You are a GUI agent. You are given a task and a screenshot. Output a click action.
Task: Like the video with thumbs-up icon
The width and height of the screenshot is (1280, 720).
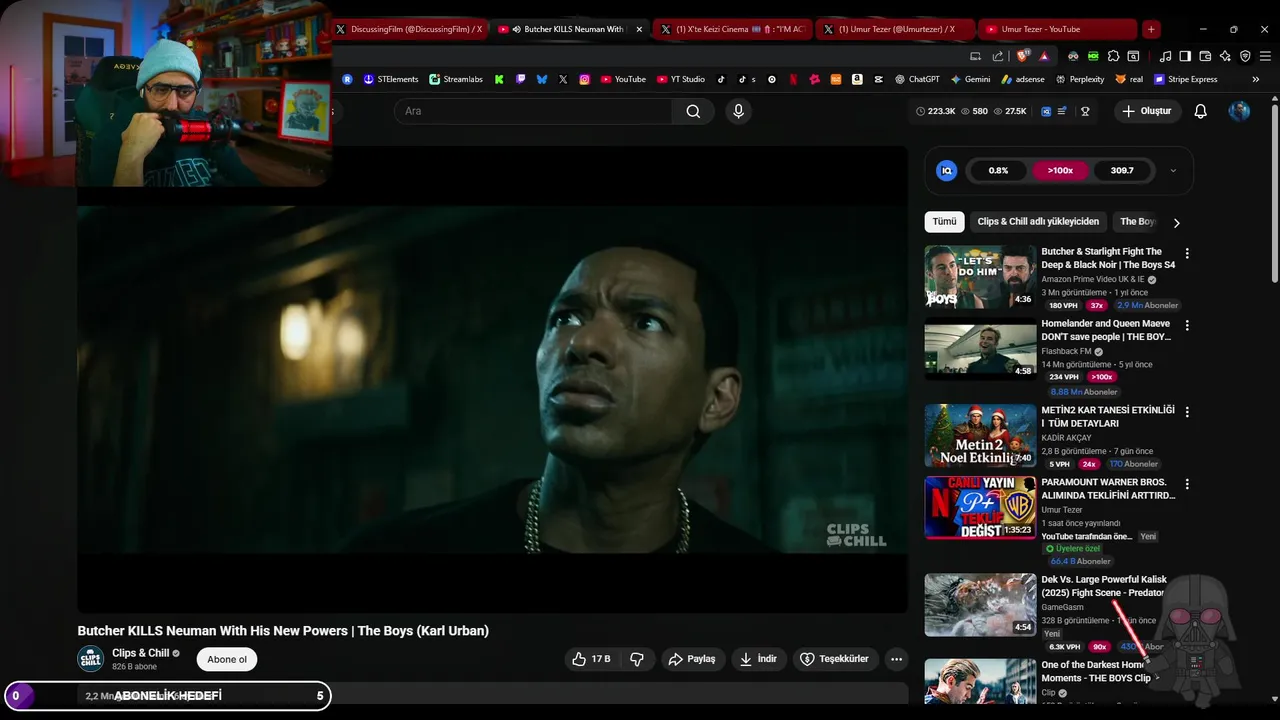(x=591, y=659)
